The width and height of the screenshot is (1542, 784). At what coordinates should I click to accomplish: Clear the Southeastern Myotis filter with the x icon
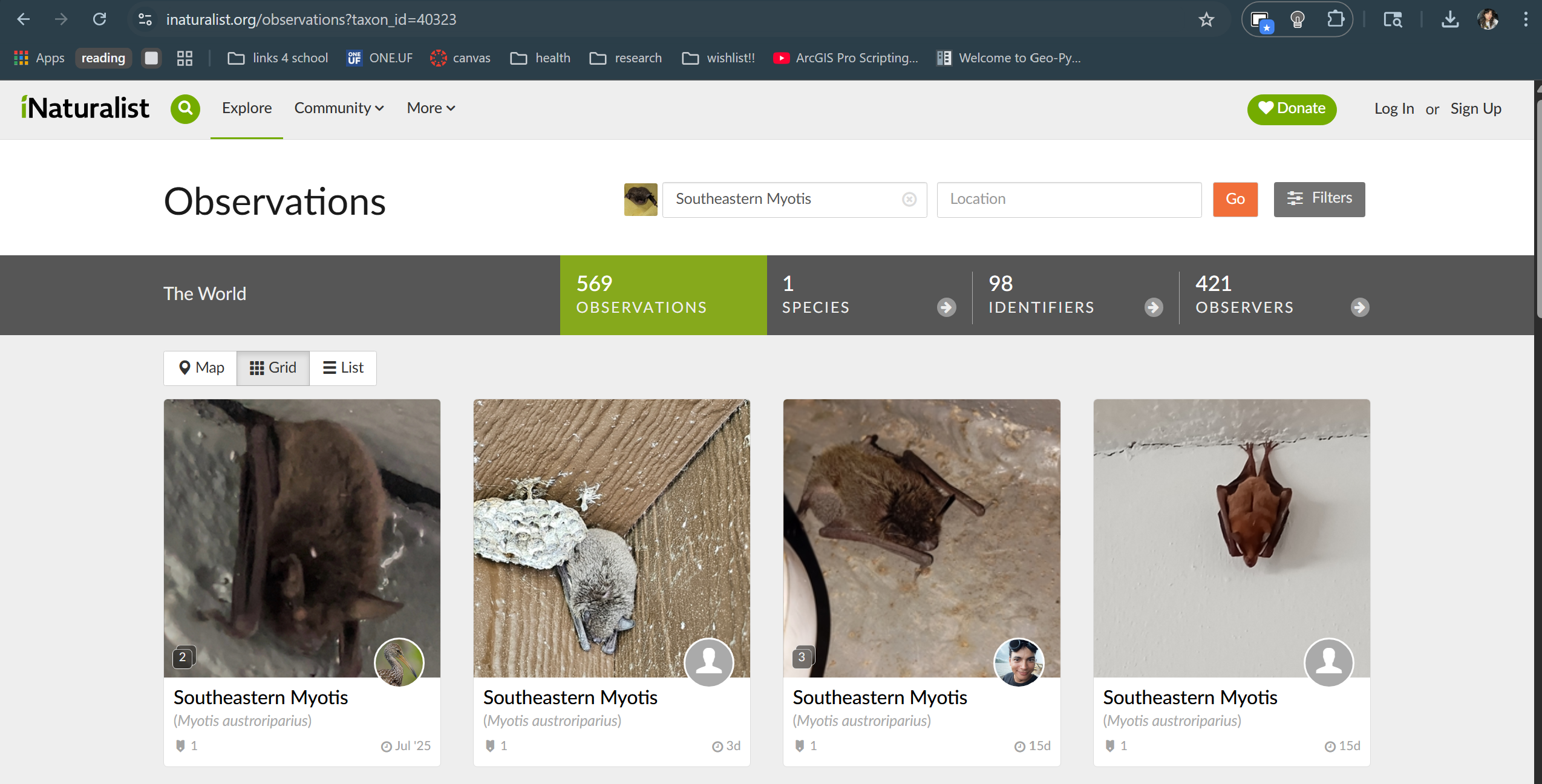909,199
